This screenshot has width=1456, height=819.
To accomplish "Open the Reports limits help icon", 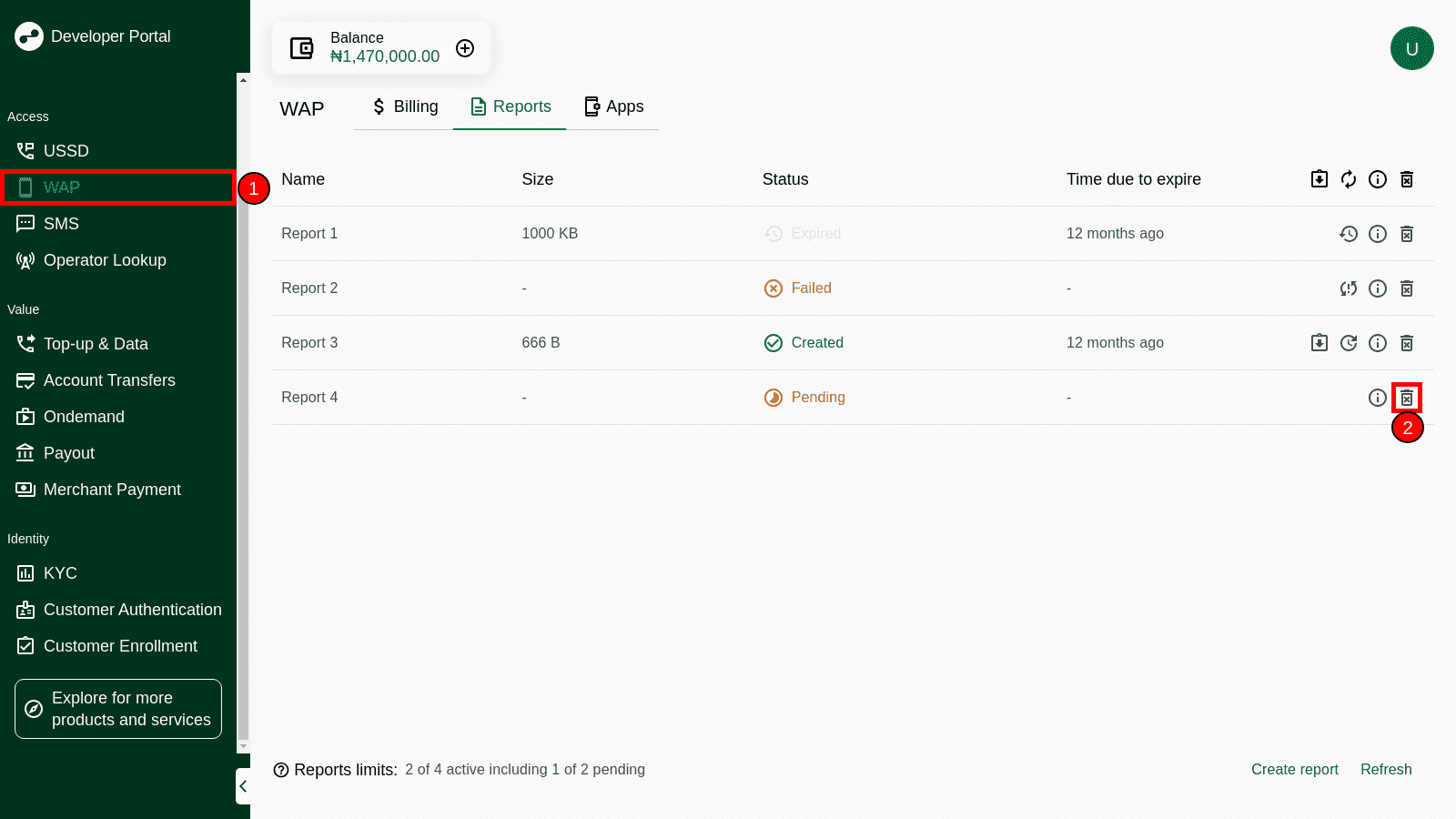I will tap(281, 770).
